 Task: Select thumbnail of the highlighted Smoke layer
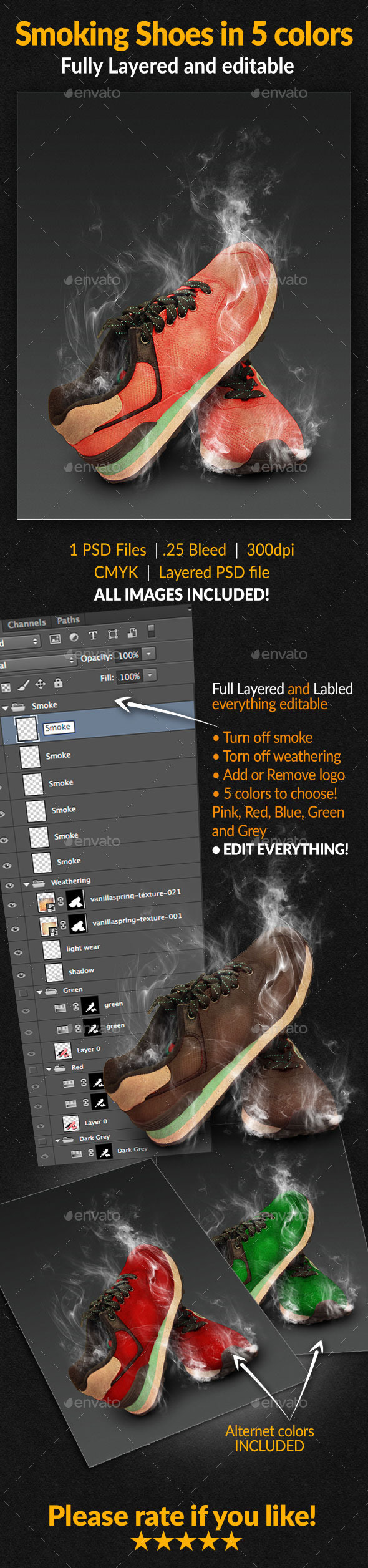[27, 728]
